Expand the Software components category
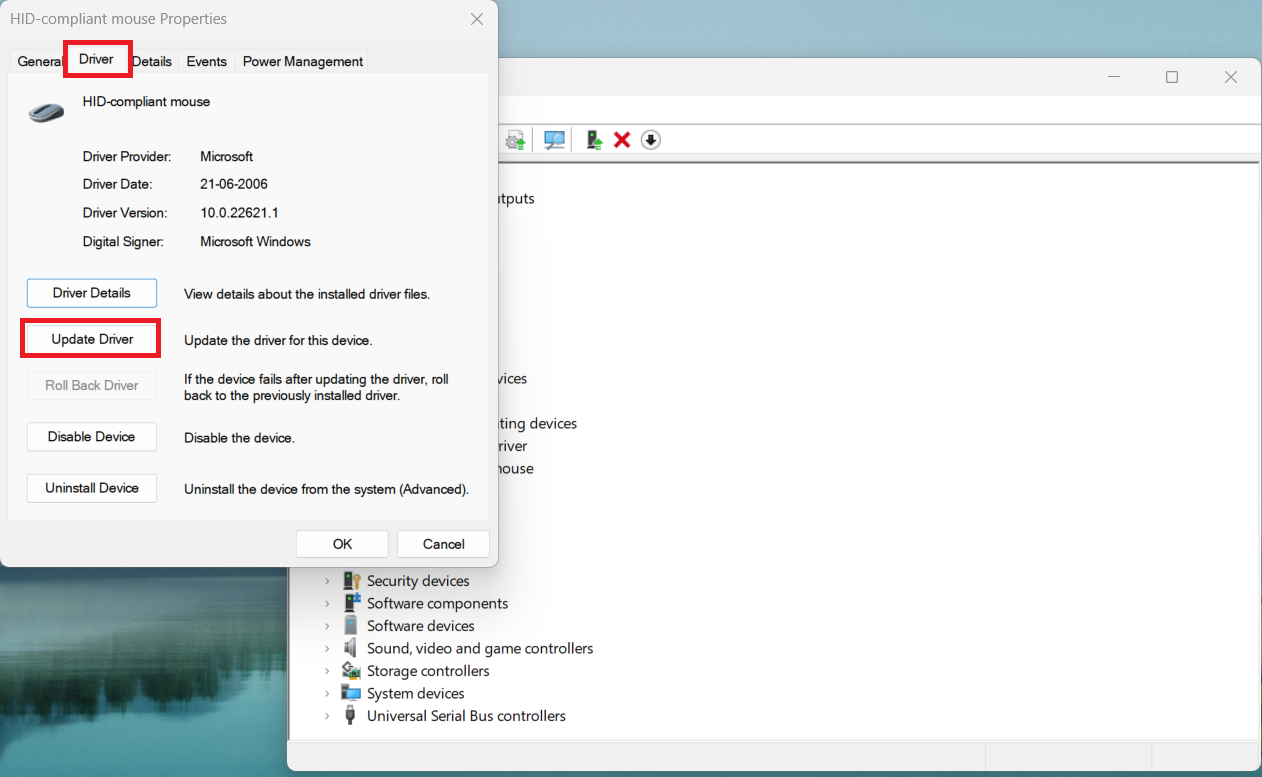The image size is (1262, 777). tap(327, 604)
